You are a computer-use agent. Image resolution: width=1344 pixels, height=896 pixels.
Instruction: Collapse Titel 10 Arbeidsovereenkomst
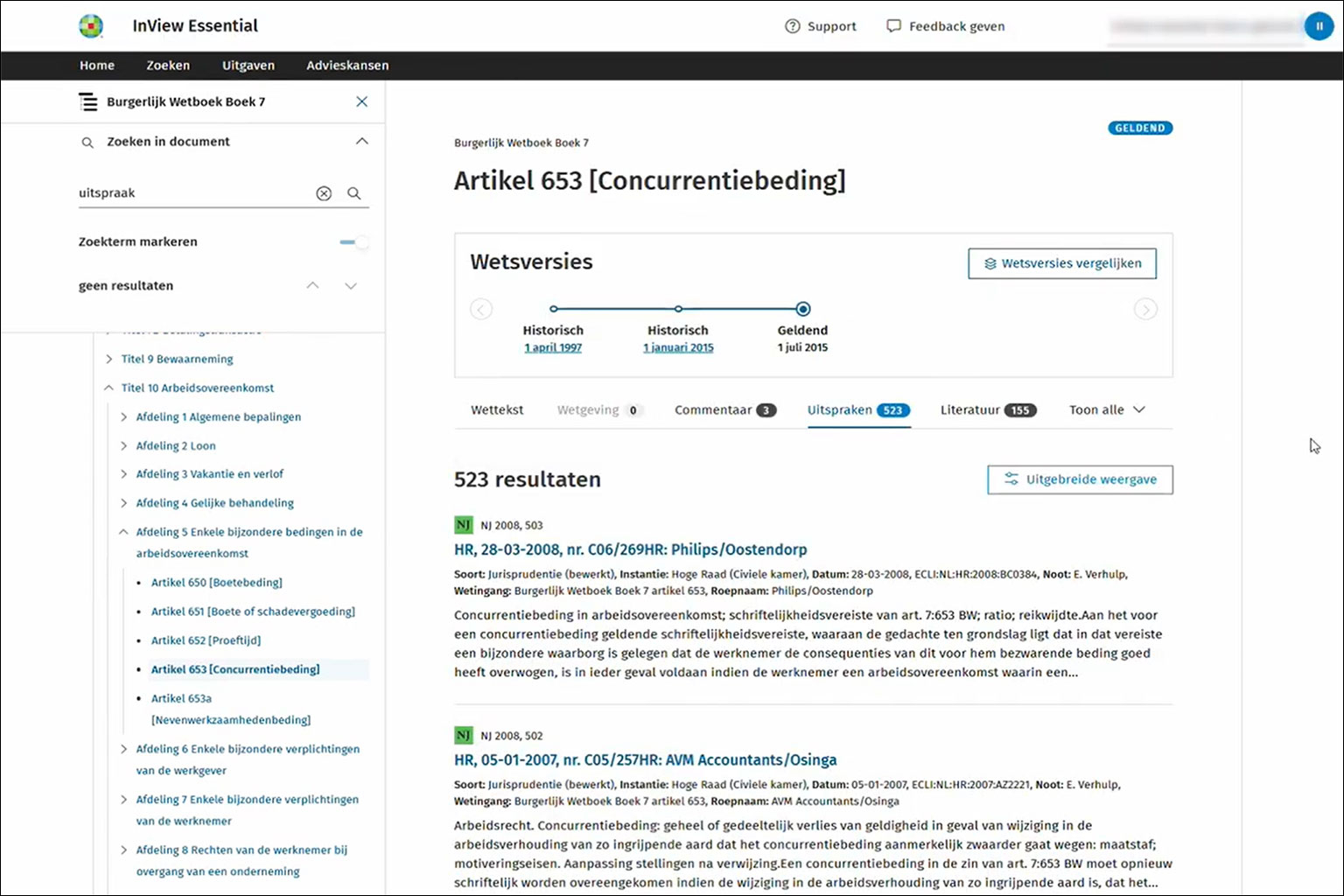(x=108, y=388)
